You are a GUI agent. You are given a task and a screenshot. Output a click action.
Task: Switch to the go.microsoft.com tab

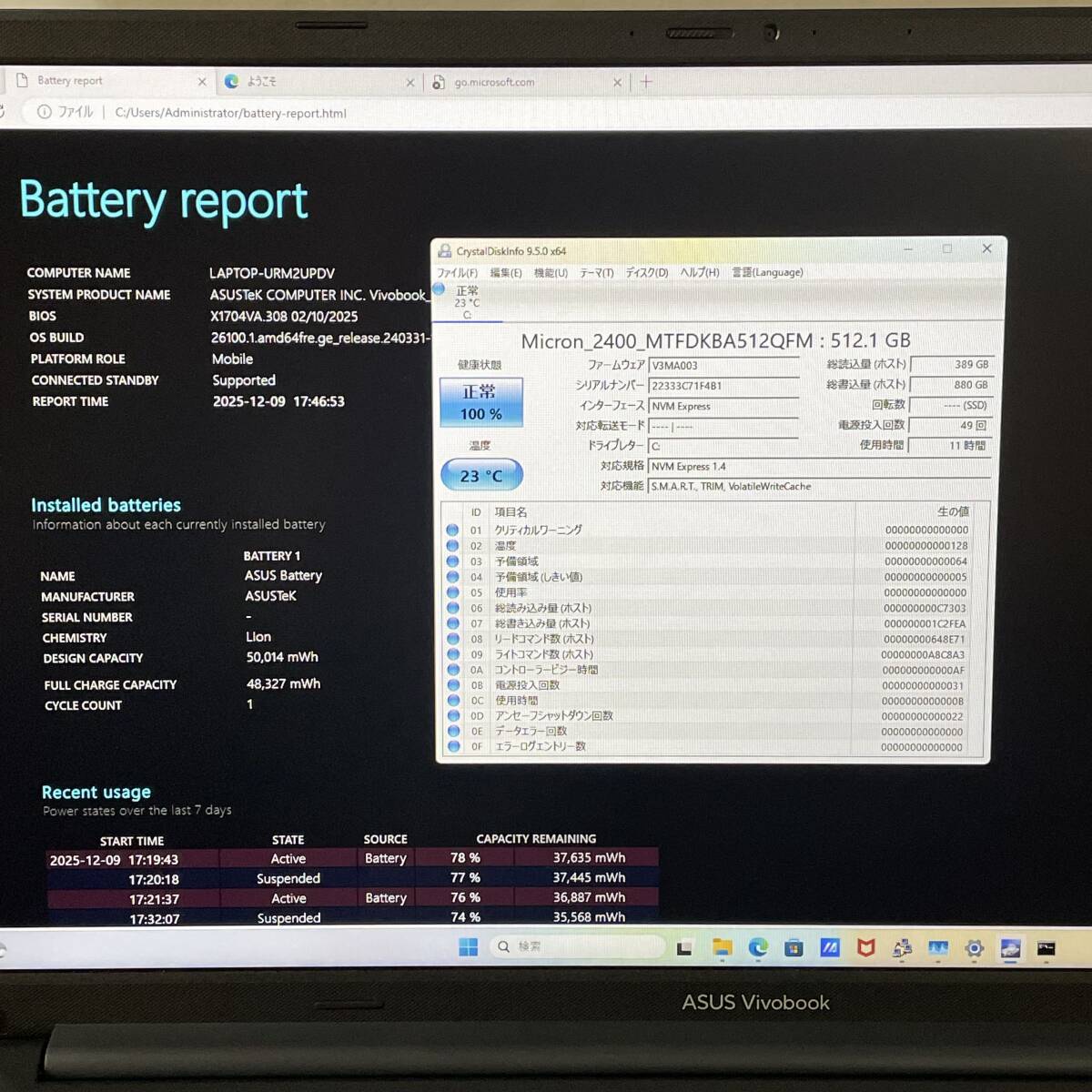point(528,82)
